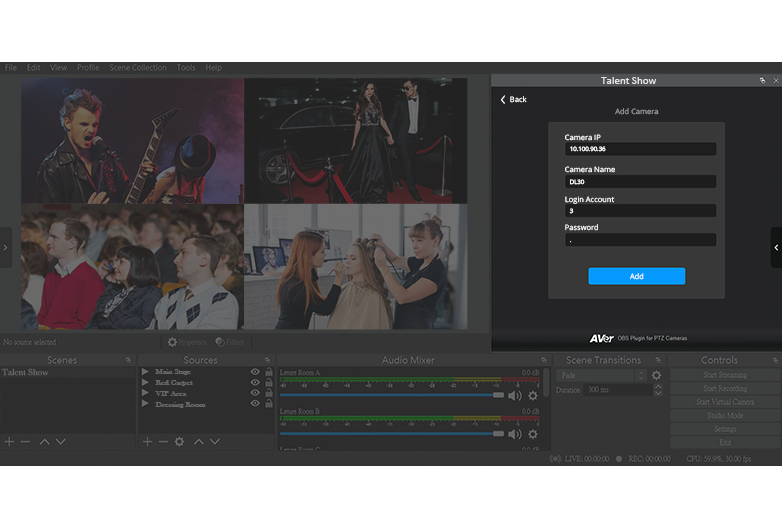The height and width of the screenshot is (521, 782).
Task: Go Back from Add Camera panel
Action: point(513,99)
